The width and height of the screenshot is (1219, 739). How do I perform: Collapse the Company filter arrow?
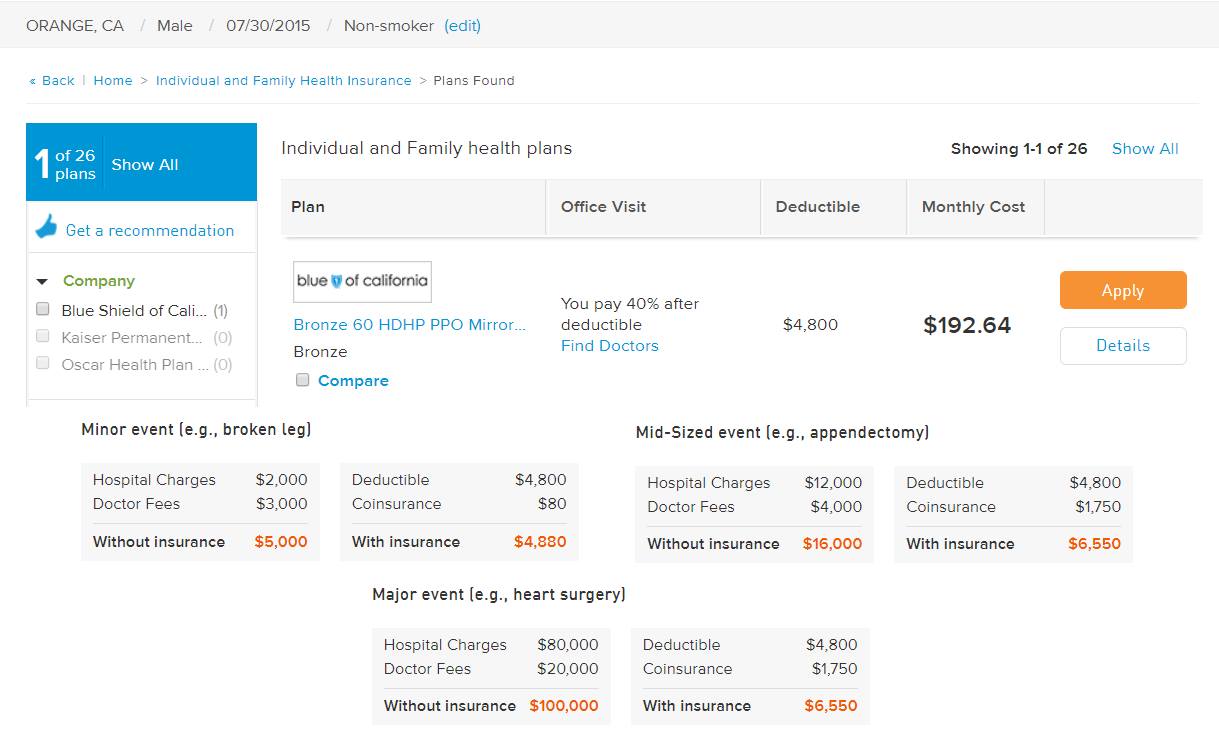pyautogui.click(x=42, y=282)
